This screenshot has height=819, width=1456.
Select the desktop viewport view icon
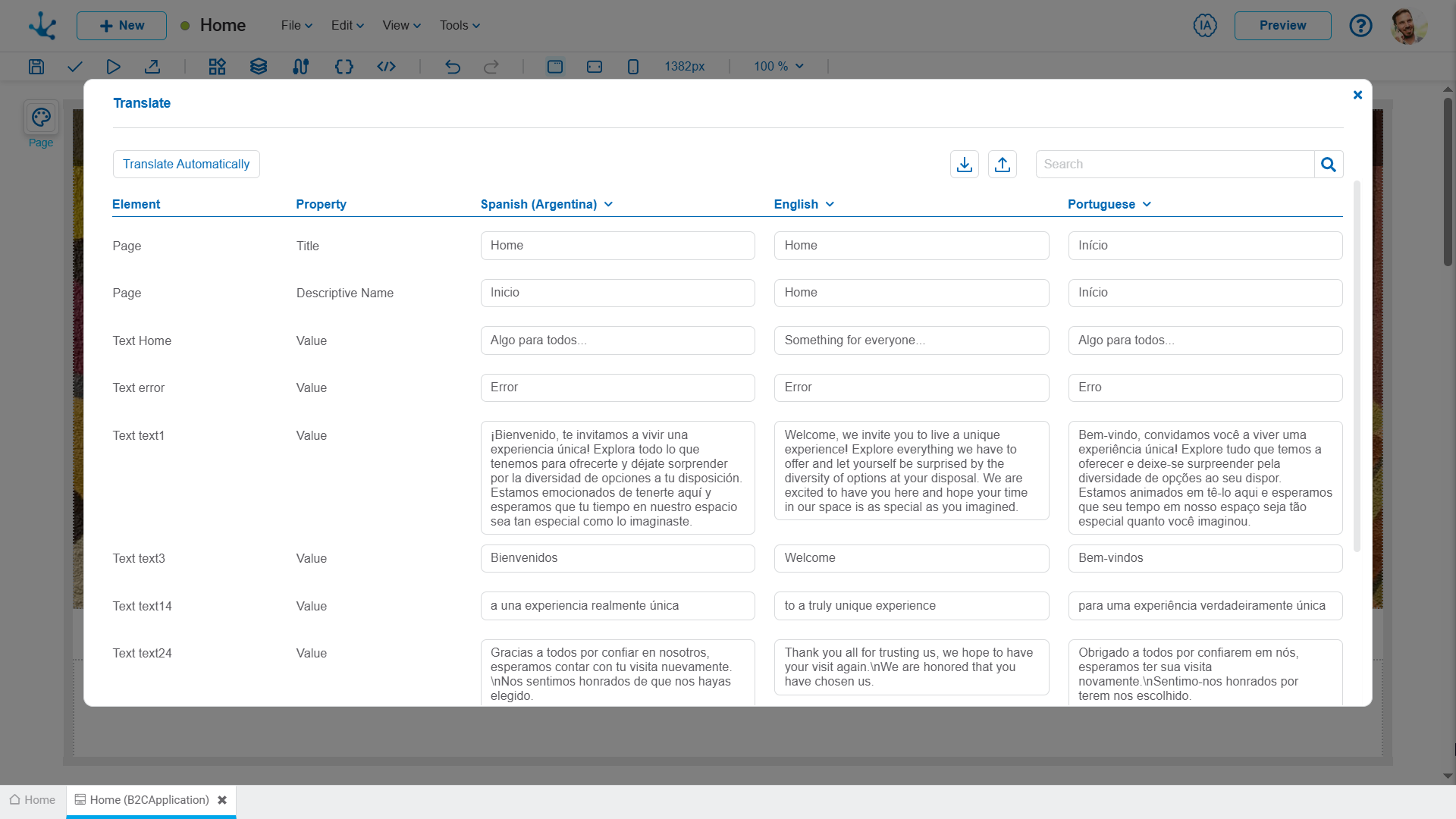(x=555, y=67)
